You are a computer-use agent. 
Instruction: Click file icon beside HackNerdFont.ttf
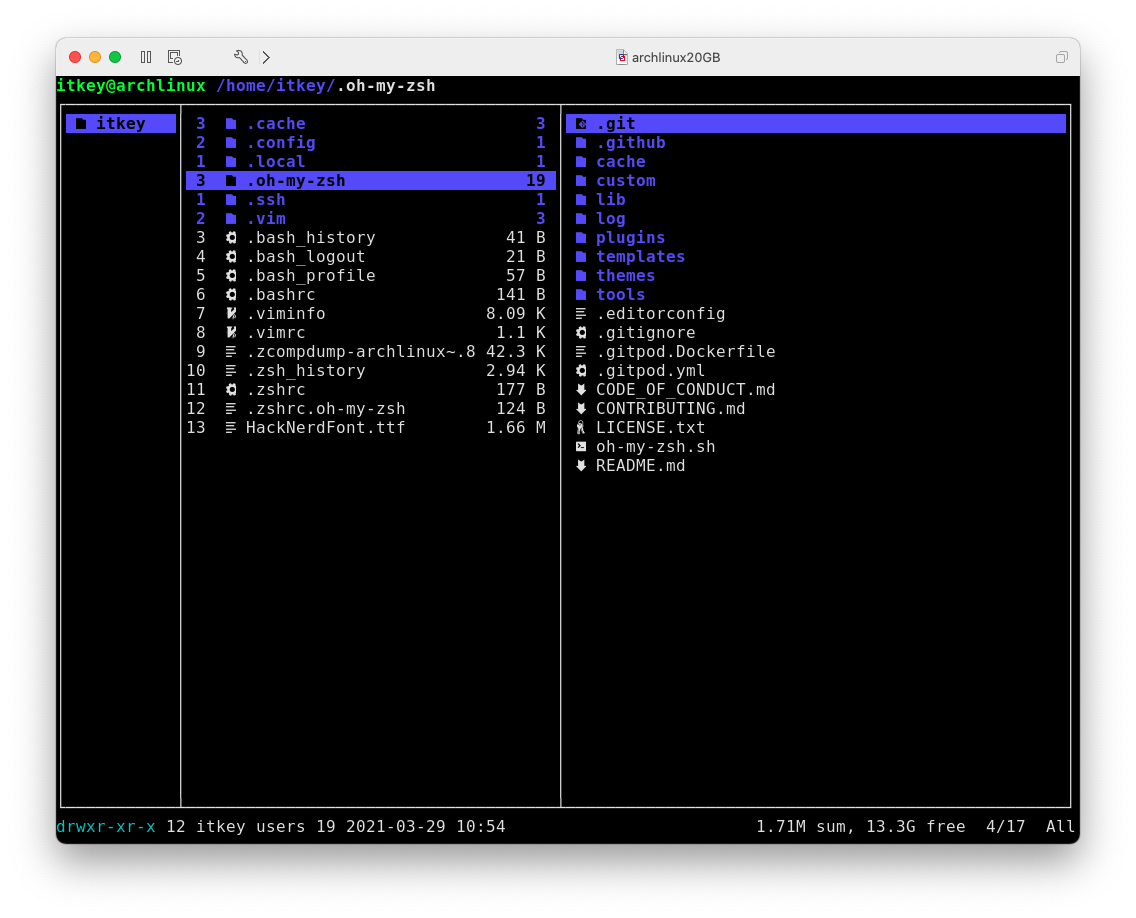pyautogui.click(x=231, y=427)
